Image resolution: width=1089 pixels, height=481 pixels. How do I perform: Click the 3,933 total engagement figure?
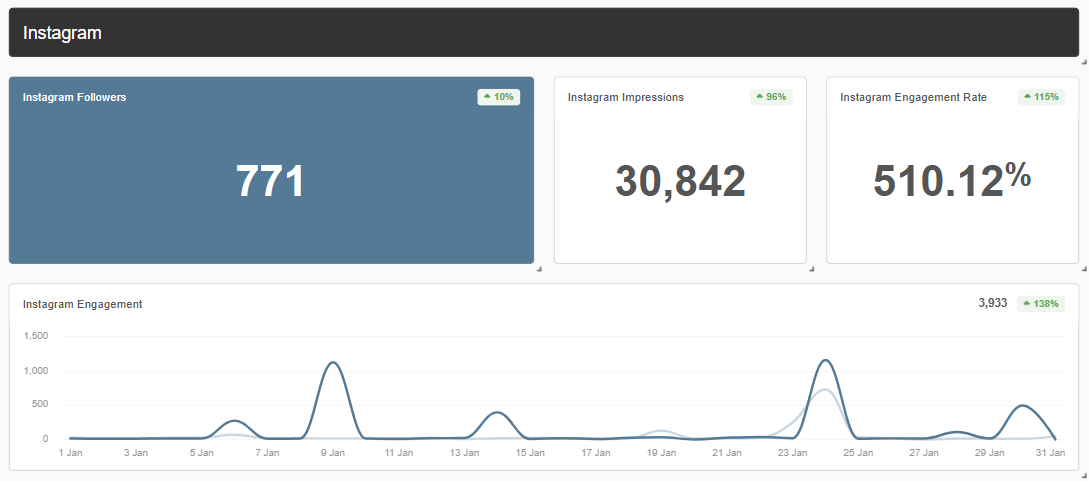click(x=992, y=304)
